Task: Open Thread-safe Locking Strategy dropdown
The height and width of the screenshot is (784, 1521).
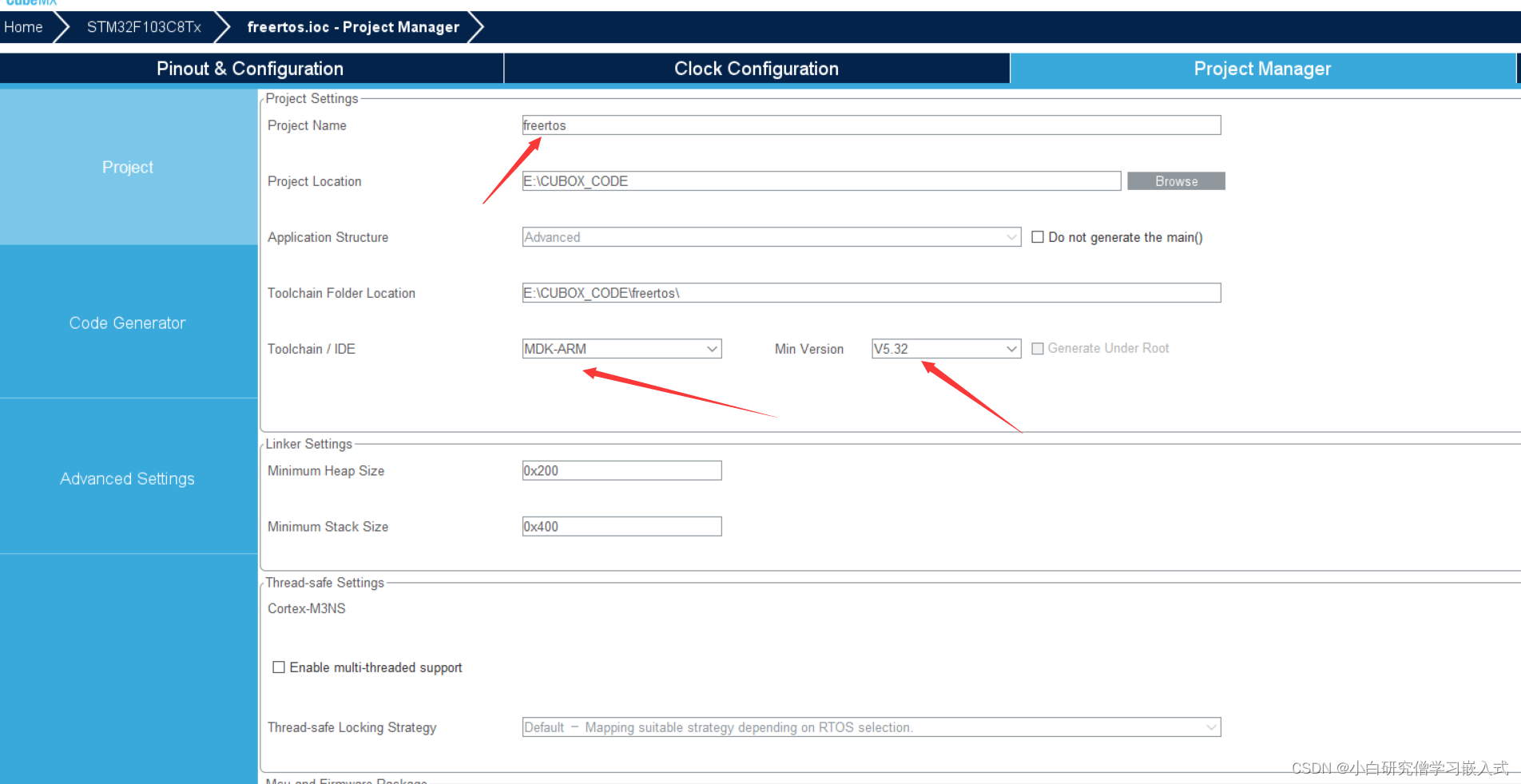Action: 872,727
